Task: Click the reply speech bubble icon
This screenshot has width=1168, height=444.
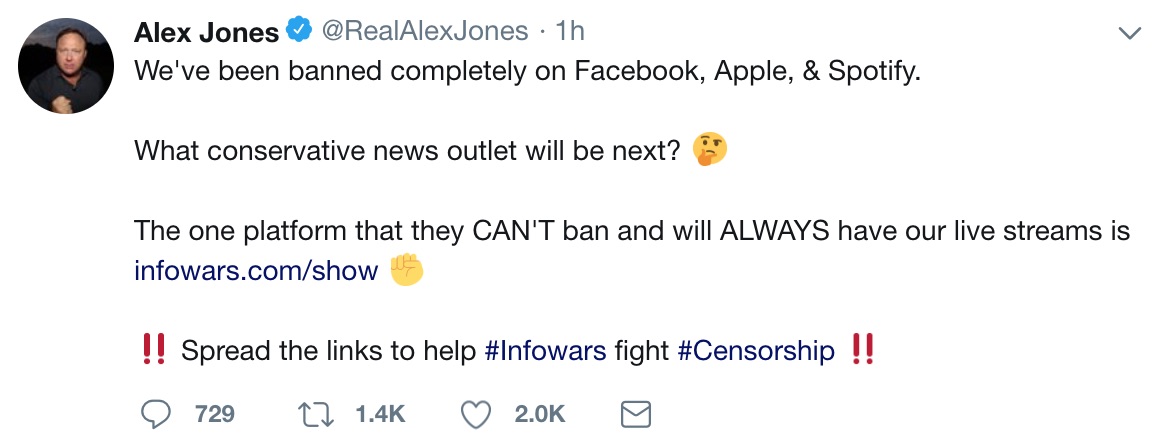Action: click(155, 414)
